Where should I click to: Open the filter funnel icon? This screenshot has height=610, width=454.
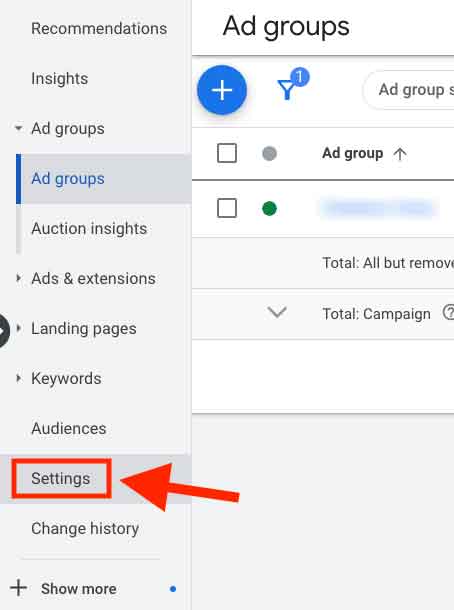pyautogui.click(x=287, y=89)
